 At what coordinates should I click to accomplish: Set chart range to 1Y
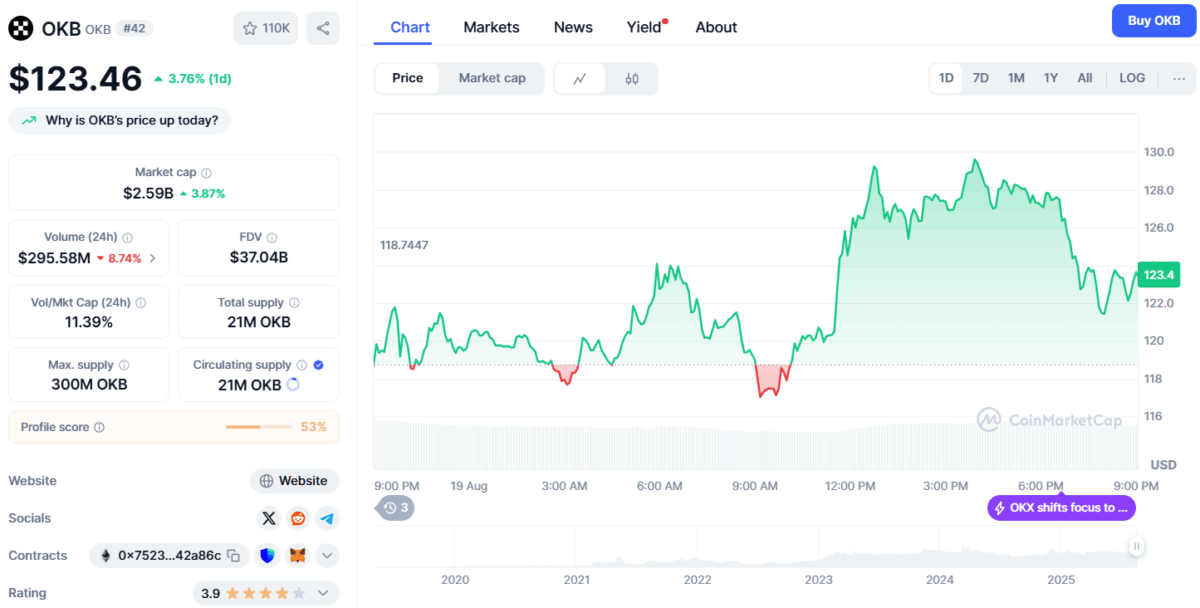tap(1051, 78)
